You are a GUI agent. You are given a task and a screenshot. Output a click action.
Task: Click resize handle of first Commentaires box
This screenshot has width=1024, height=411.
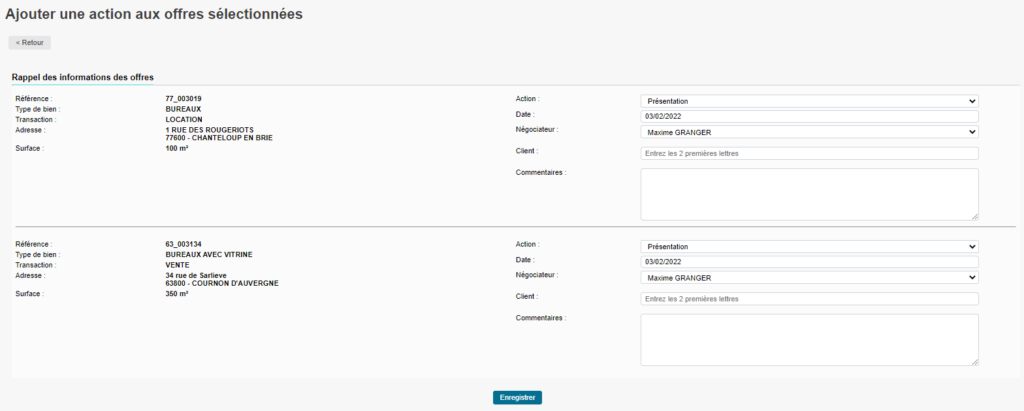pyautogui.click(x=974, y=216)
